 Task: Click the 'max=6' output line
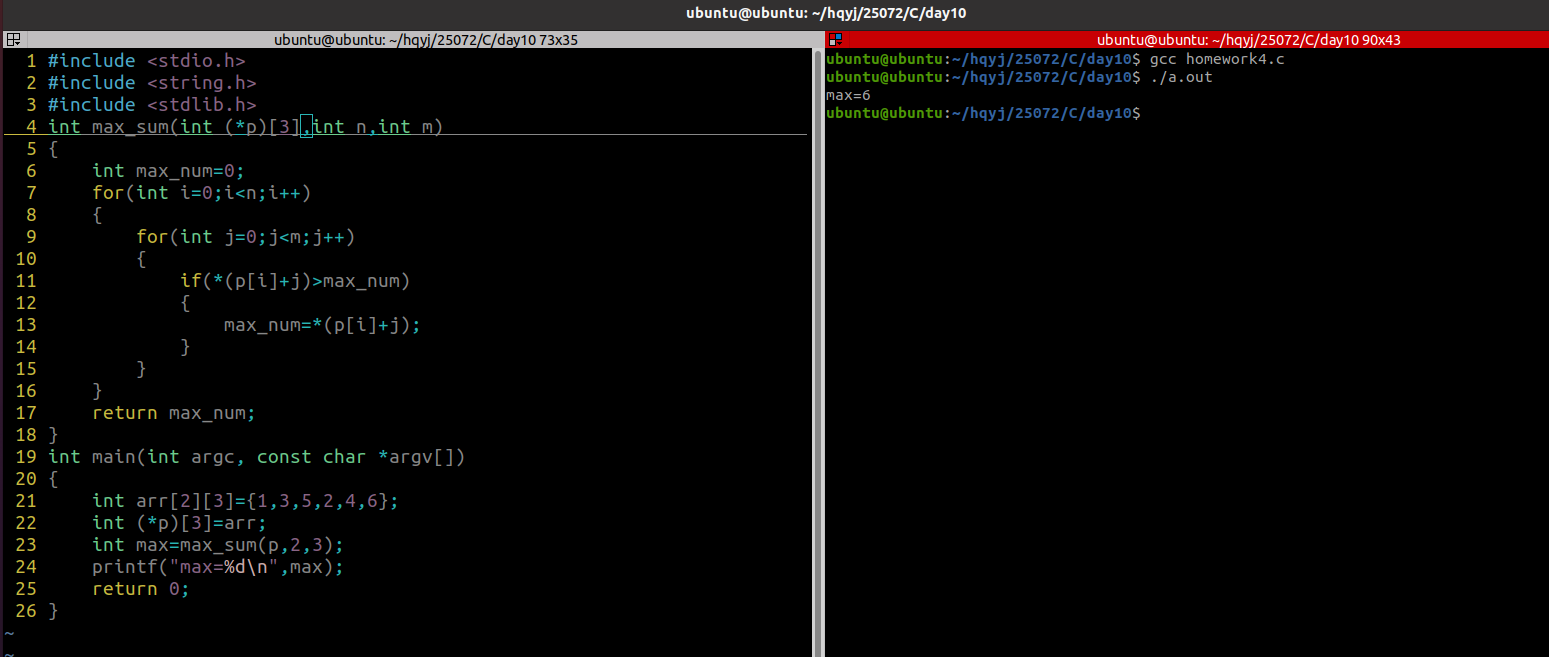coord(848,95)
